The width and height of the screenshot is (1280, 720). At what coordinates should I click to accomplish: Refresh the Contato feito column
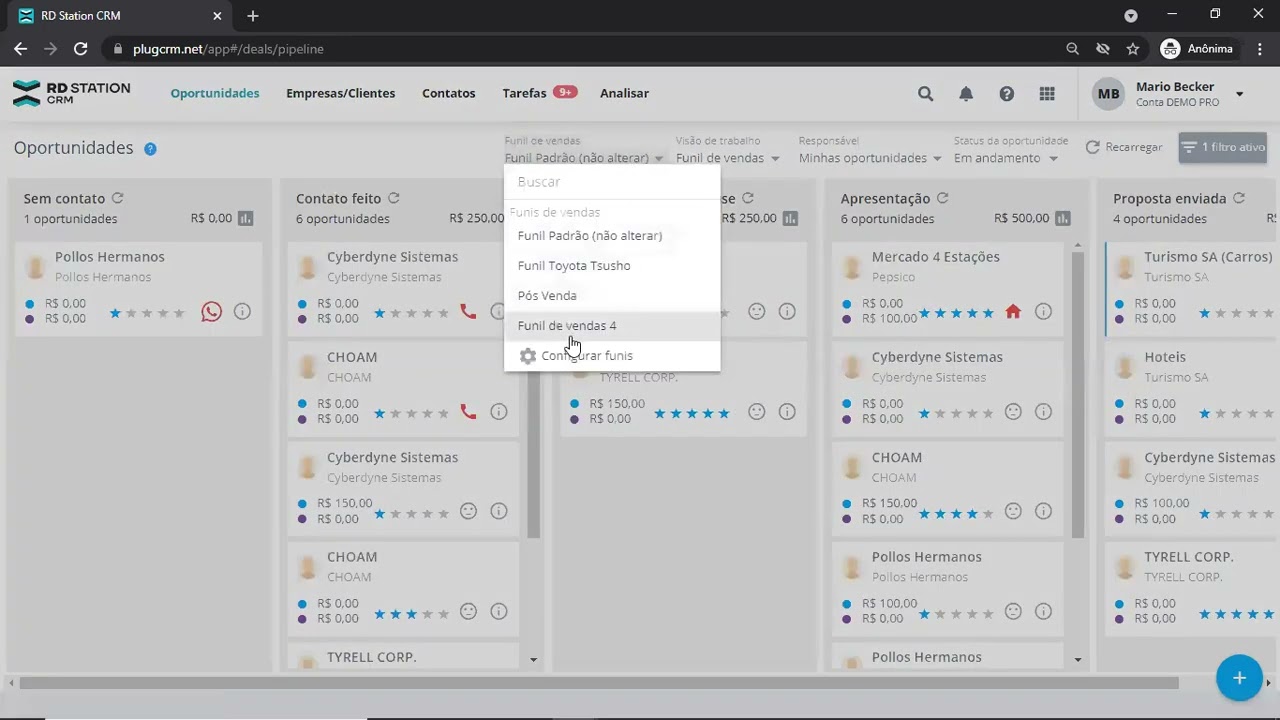394,198
